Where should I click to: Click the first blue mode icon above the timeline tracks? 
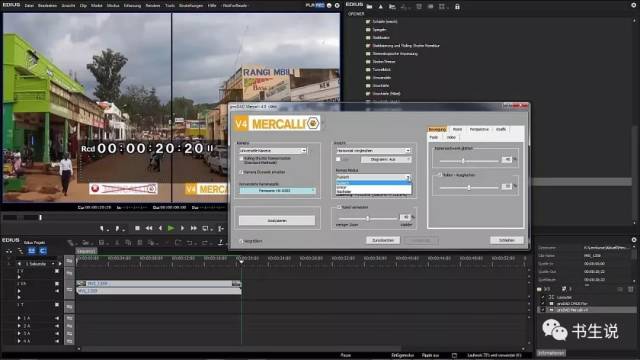(31, 251)
